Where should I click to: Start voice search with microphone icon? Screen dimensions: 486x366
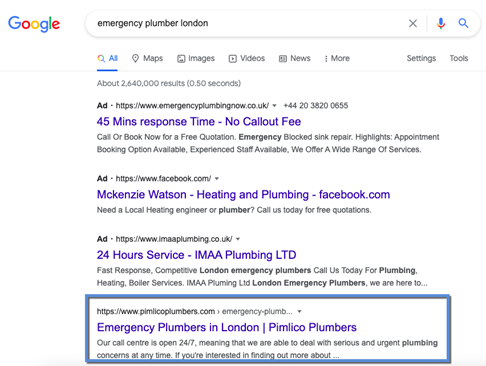[441, 23]
